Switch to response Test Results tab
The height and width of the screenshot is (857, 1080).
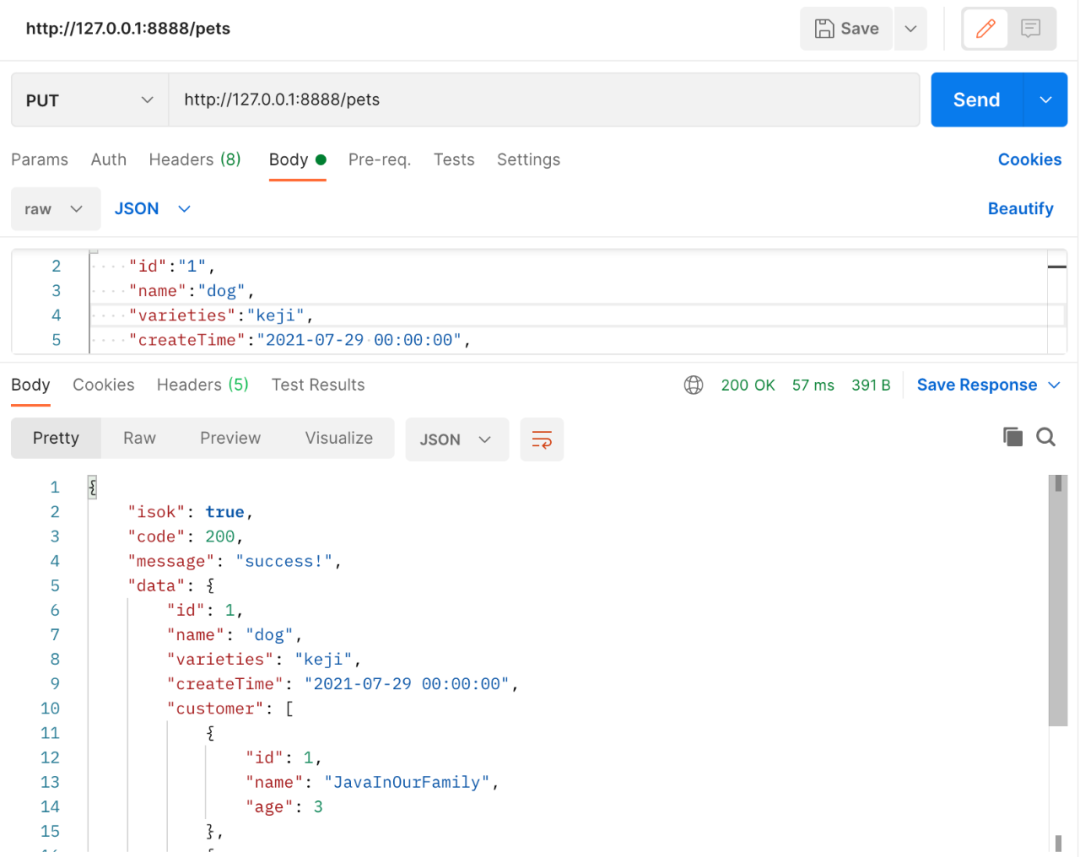click(318, 385)
